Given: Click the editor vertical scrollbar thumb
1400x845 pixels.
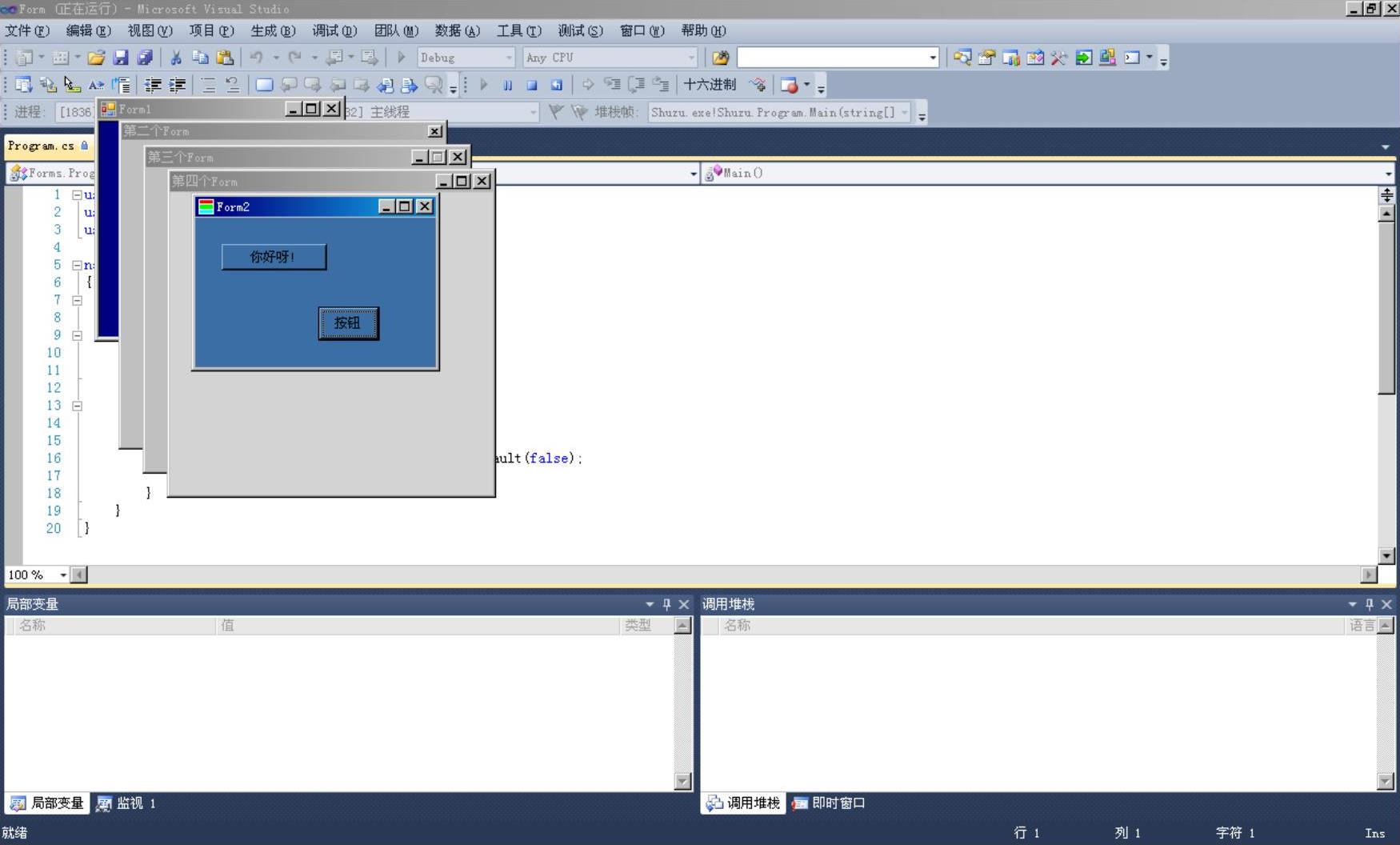Looking at the screenshot, I should coord(1386,308).
